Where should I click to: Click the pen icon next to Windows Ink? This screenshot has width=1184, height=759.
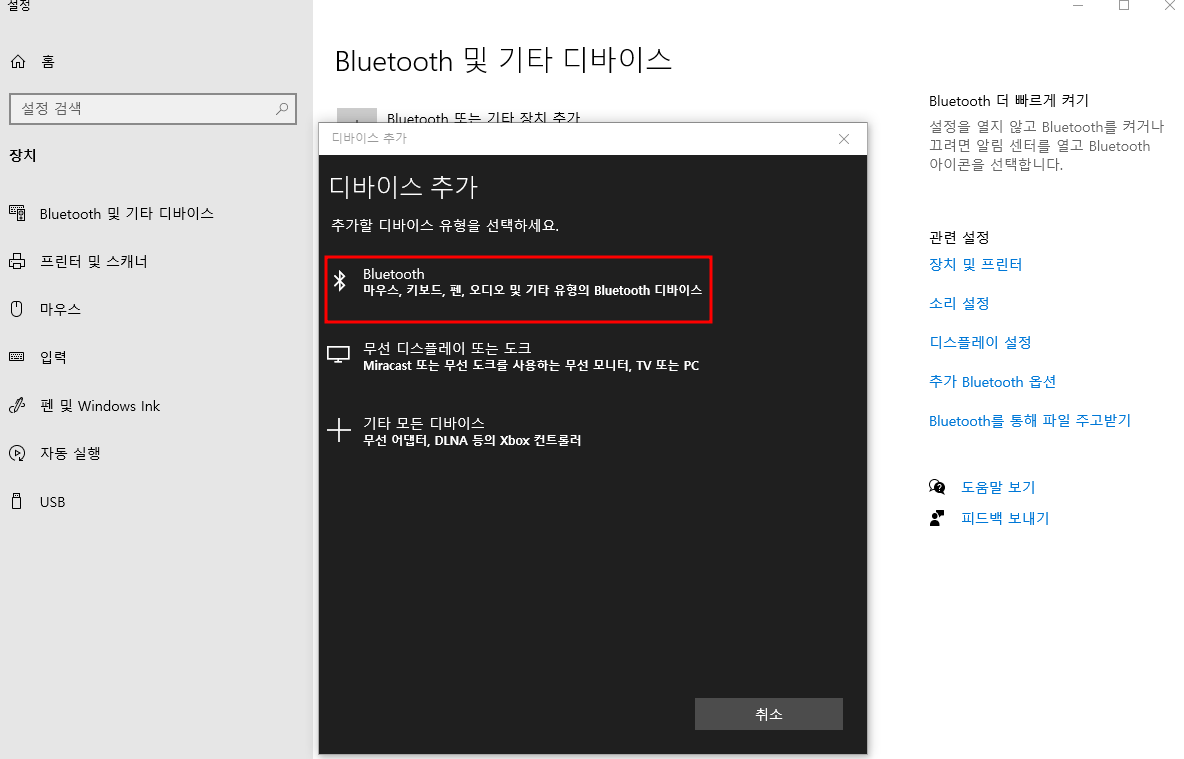[x=17, y=406]
